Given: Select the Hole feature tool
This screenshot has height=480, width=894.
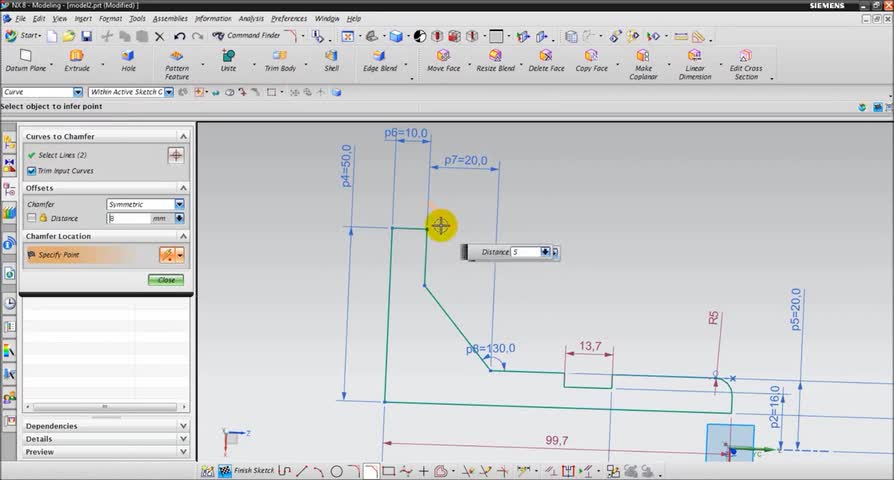Looking at the screenshot, I should tap(128, 60).
